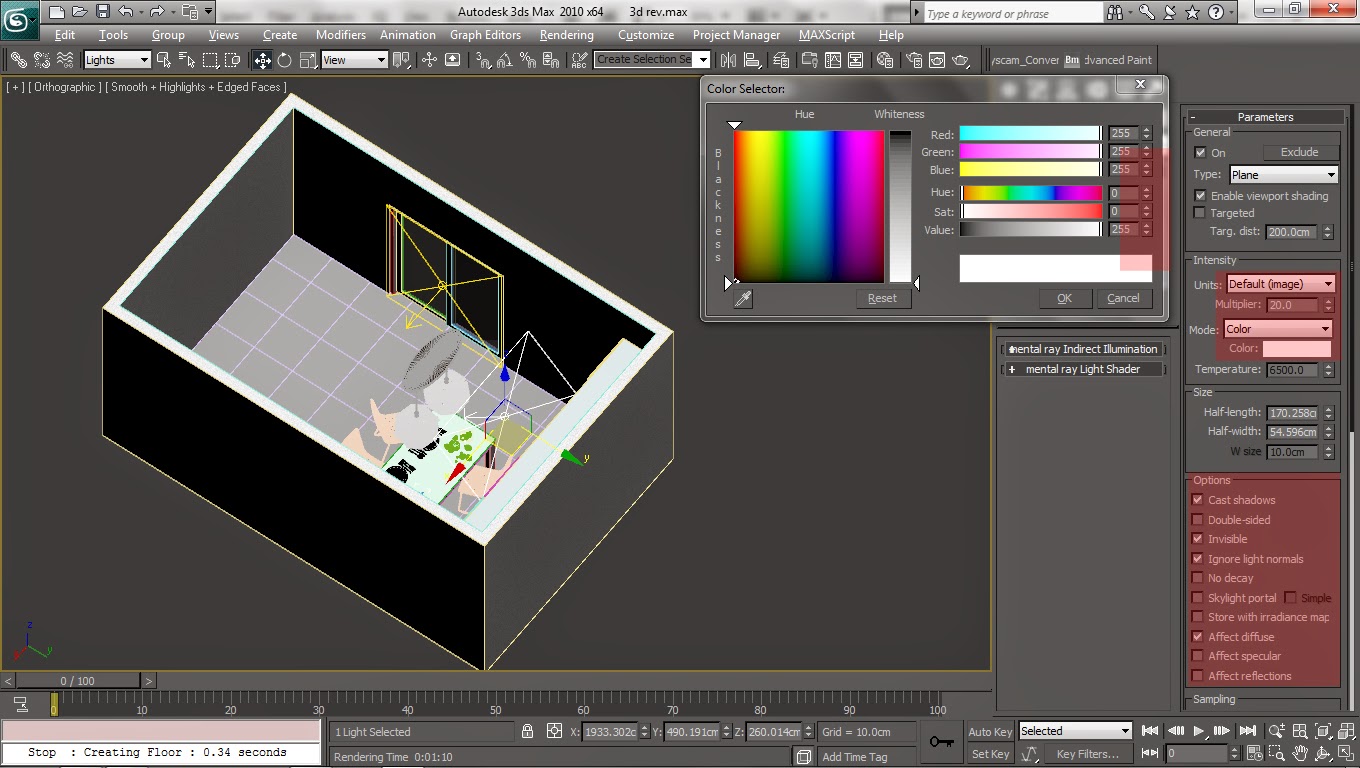Viewport: 1360px width, 768px height.
Task: Pick a color with the eyedropper in Color Selector
Action: pyautogui.click(x=743, y=298)
